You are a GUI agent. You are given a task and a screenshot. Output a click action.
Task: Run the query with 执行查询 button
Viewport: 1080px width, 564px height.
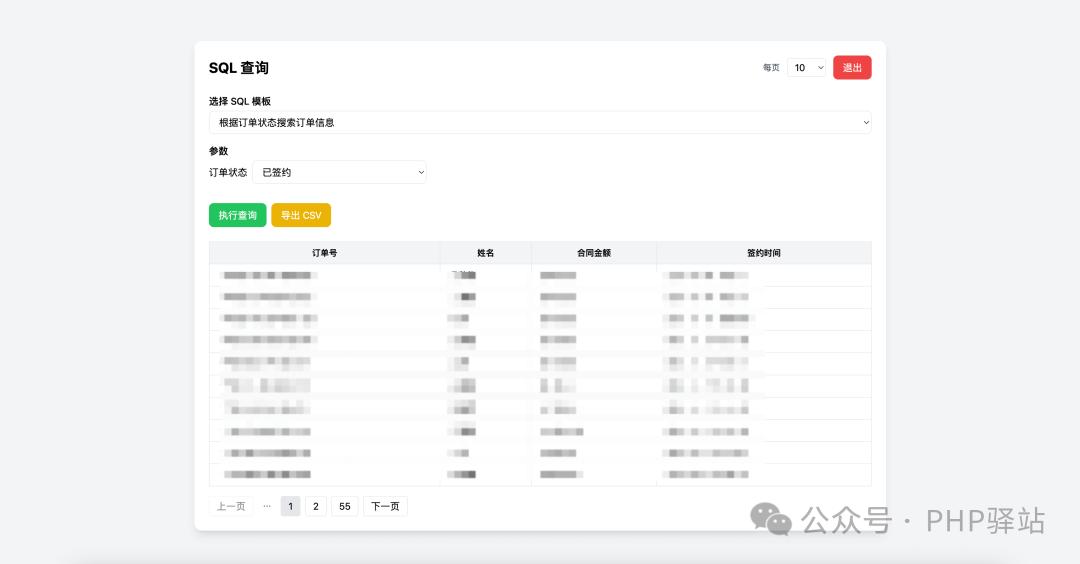tap(238, 215)
